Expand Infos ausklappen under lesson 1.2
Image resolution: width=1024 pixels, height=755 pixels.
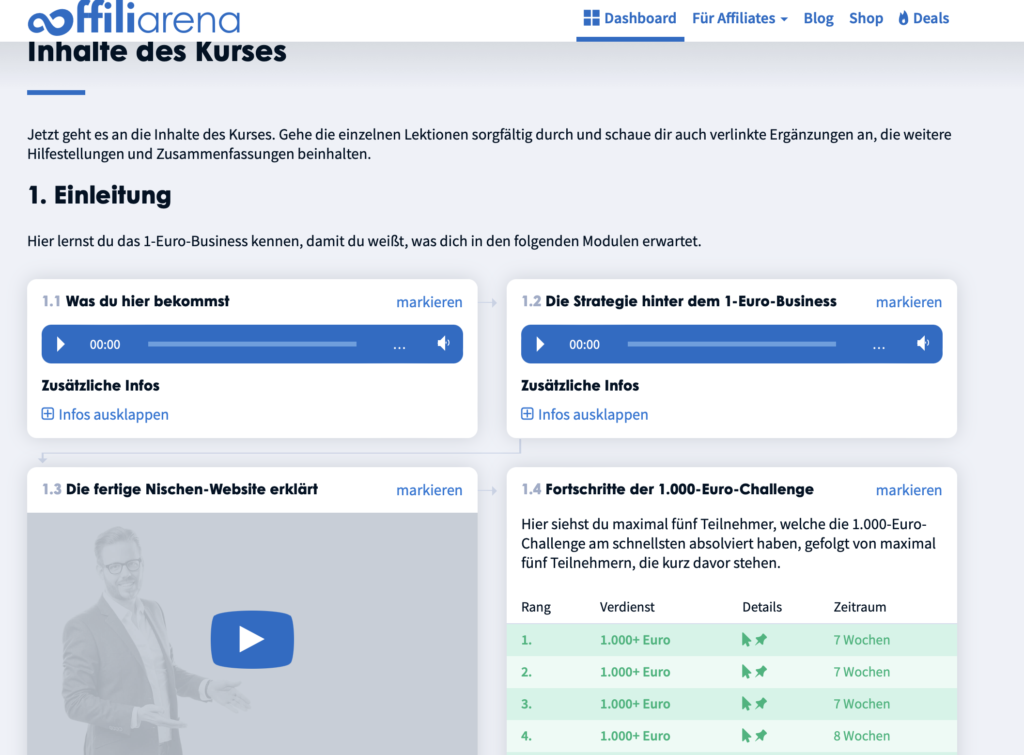click(x=584, y=415)
